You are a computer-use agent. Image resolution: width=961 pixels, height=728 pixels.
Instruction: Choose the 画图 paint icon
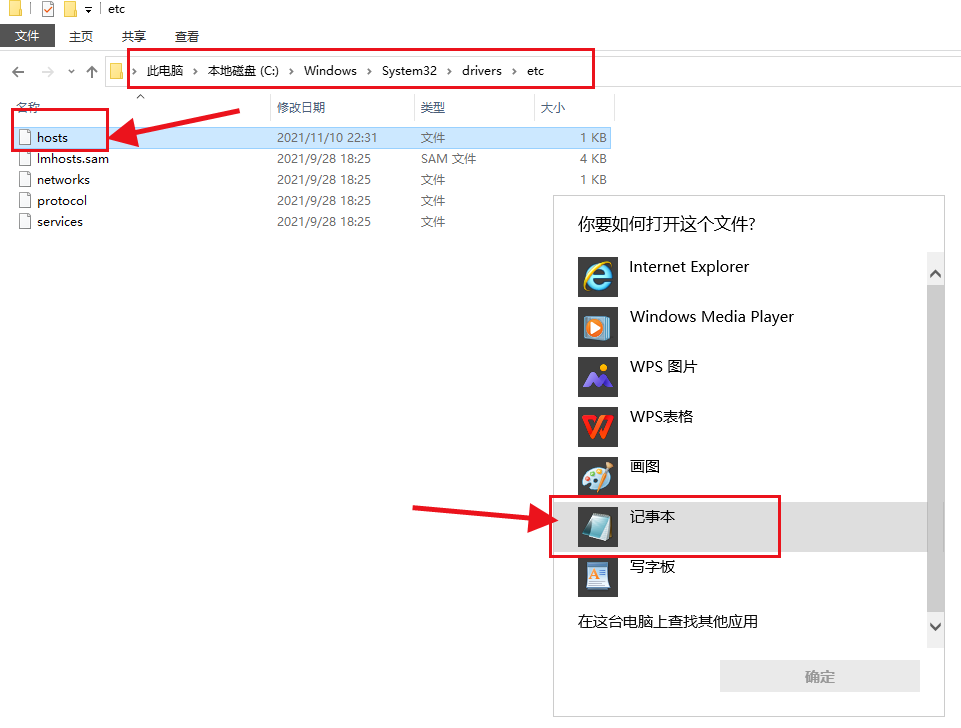click(598, 477)
